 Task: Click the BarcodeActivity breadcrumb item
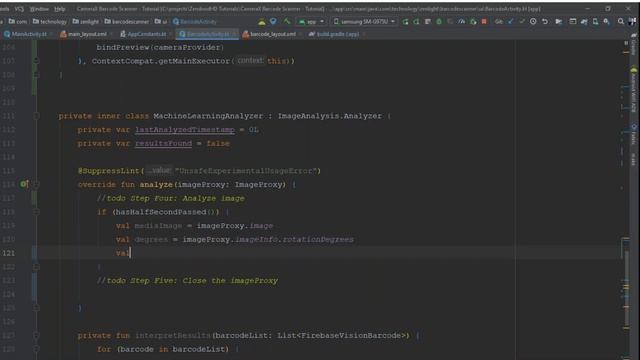click(195, 22)
